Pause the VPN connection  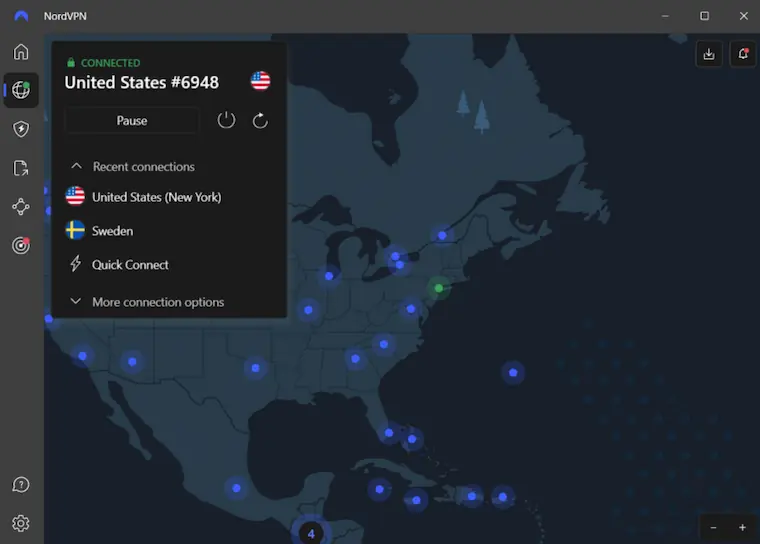click(132, 120)
